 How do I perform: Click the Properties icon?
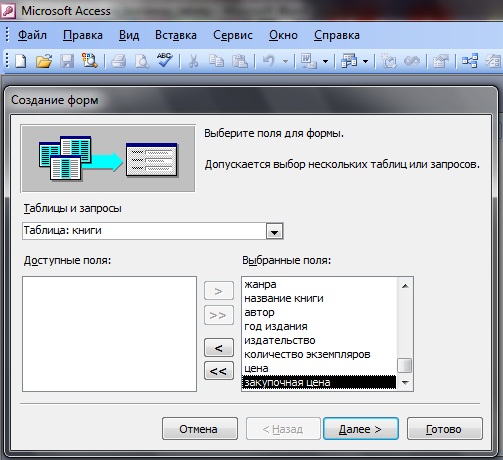coord(441,61)
